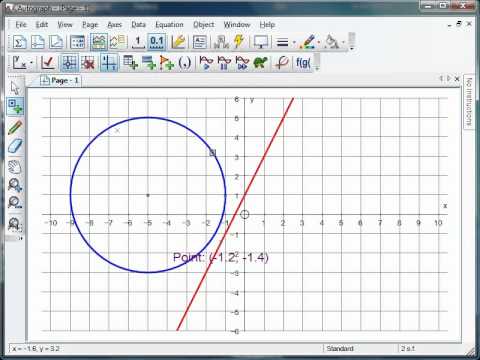Click the line thickness icon
480x360 pixels.
(x=283, y=42)
